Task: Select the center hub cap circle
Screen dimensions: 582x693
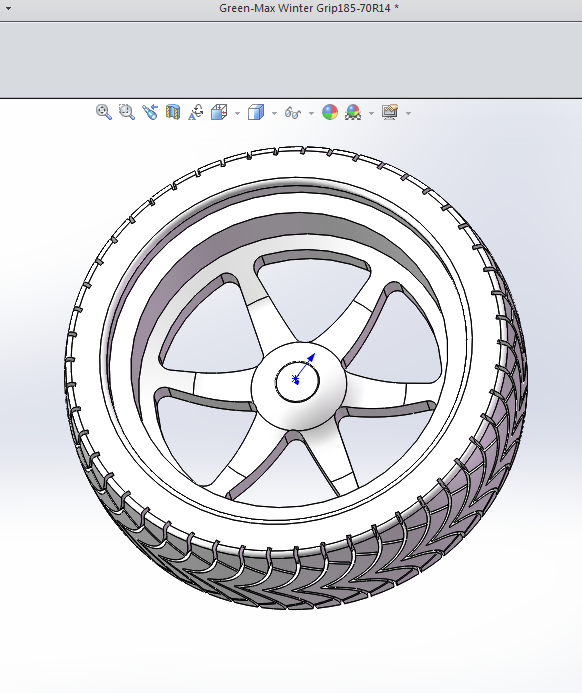Action: [x=297, y=382]
